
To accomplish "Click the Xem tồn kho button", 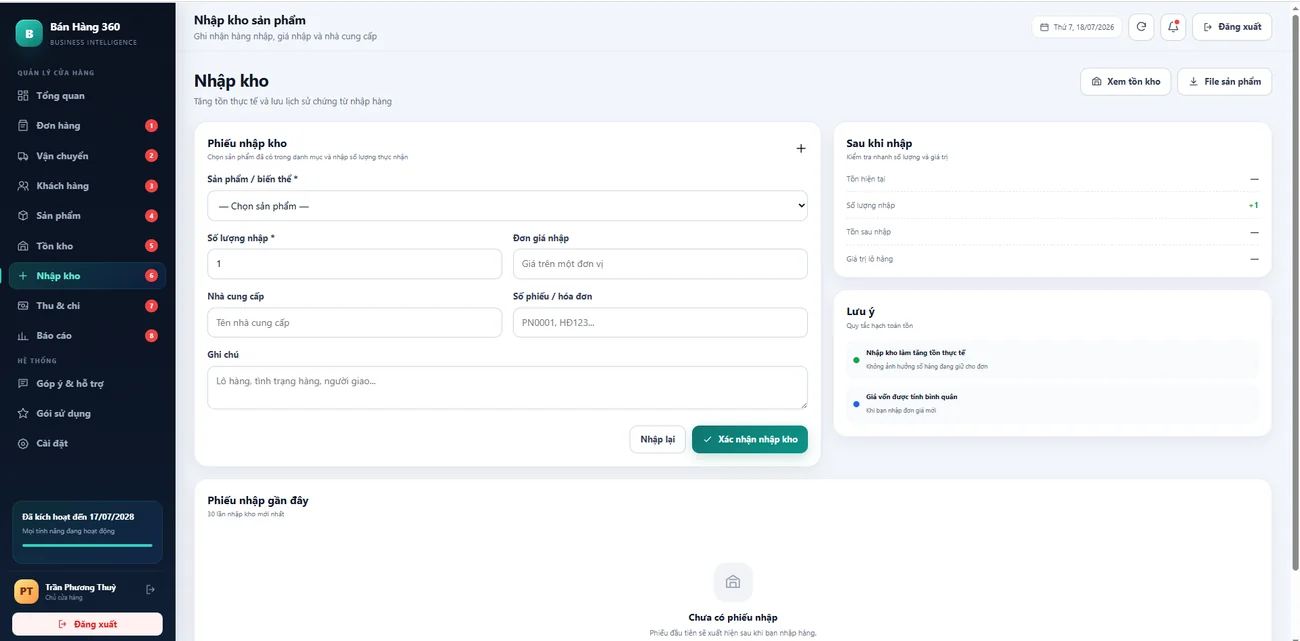I will 1125,82.
